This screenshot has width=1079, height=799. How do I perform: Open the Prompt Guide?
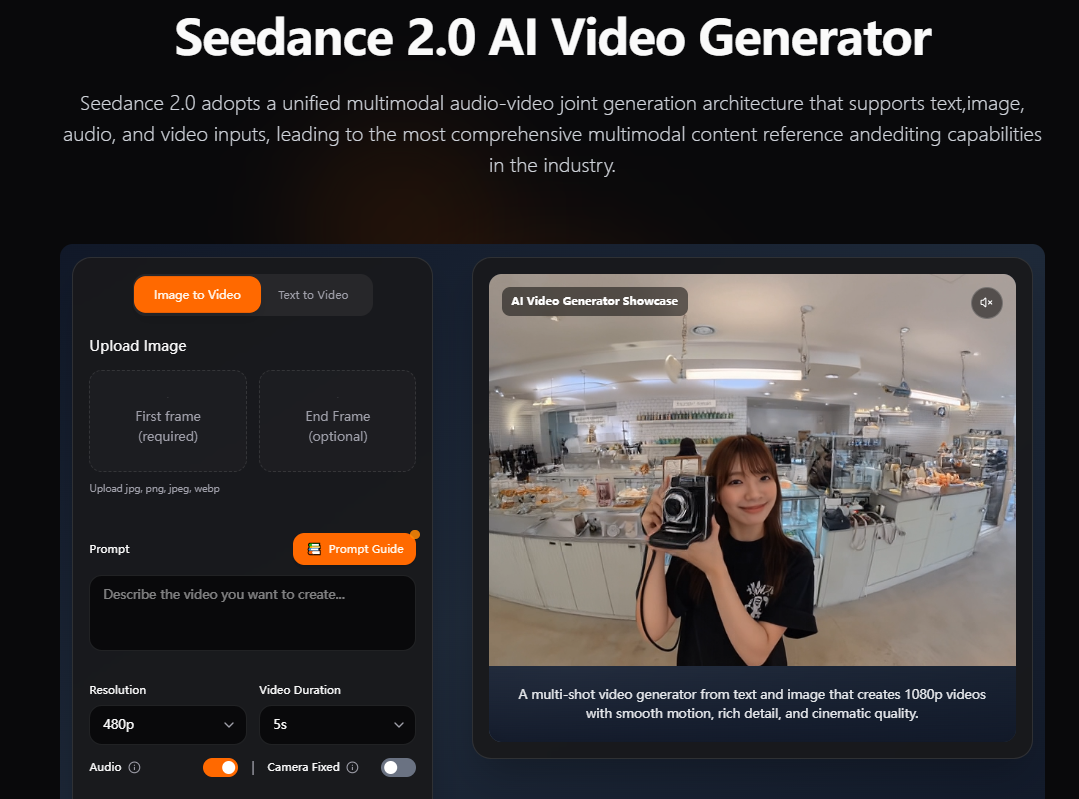[354, 549]
